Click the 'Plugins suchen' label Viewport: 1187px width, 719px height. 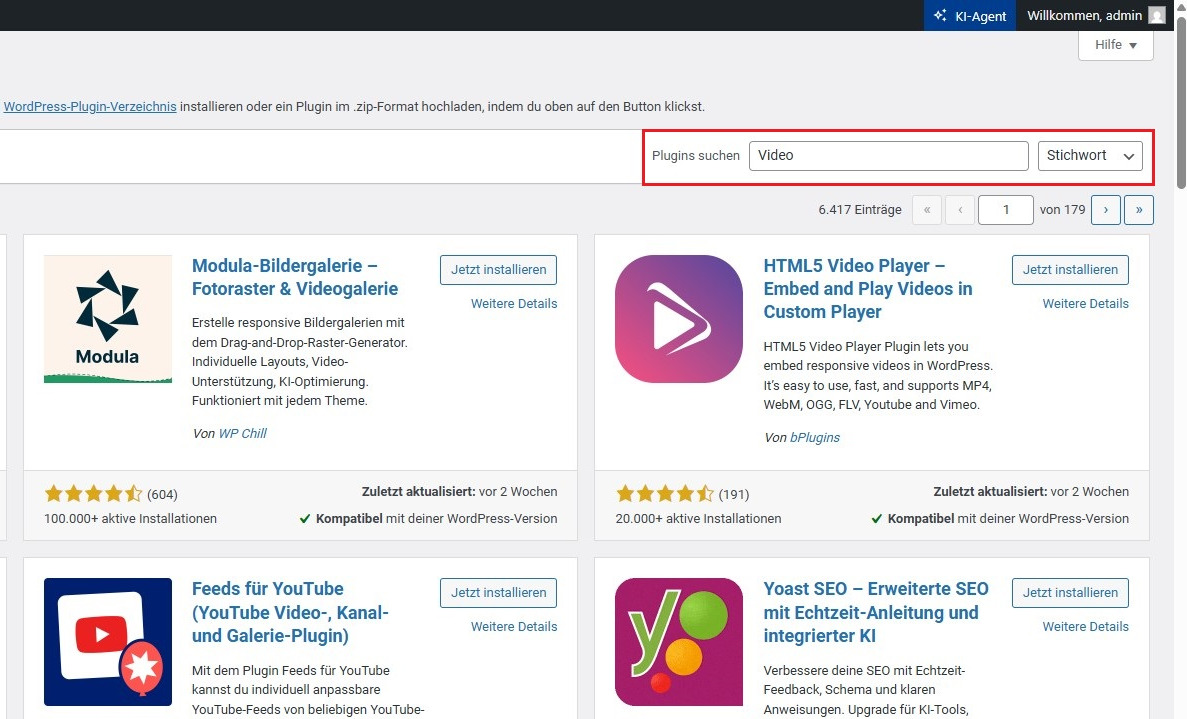[x=696, y=156]
